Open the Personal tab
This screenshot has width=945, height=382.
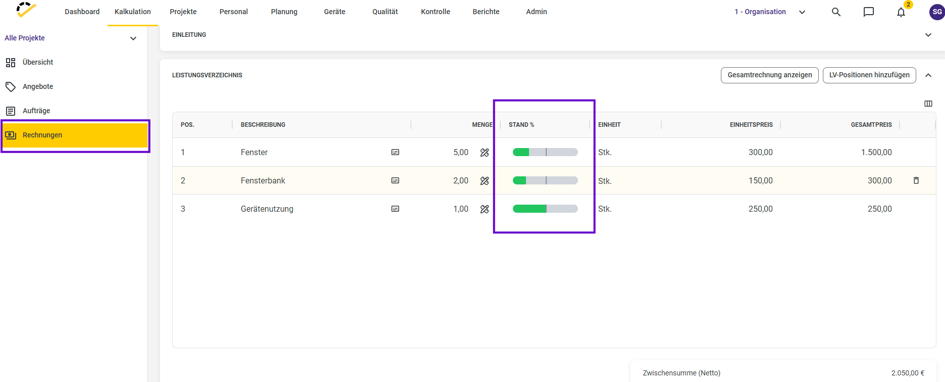(233, 11)
